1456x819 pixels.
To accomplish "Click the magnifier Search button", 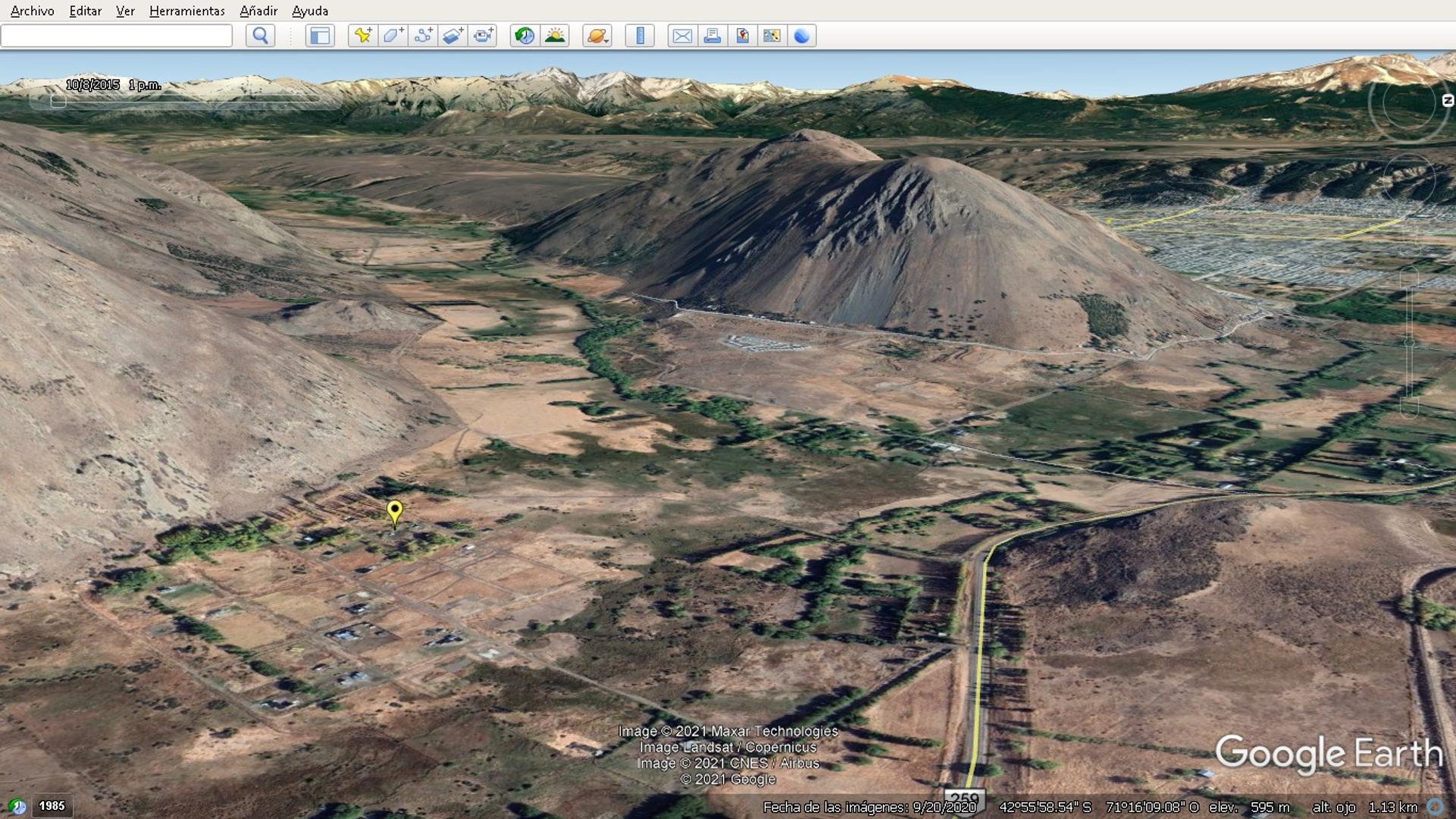I will pyautogui.click(x=260, y=36).
